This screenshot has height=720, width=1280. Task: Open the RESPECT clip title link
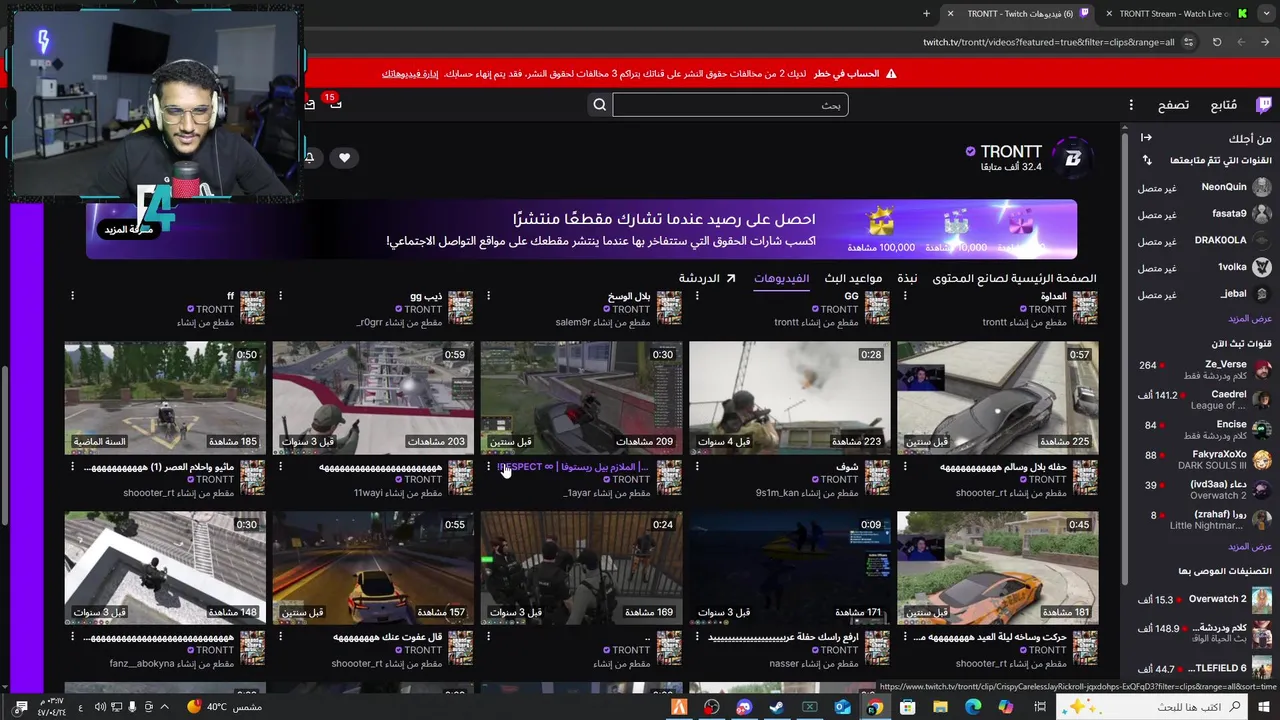click(x=573, y=467)
